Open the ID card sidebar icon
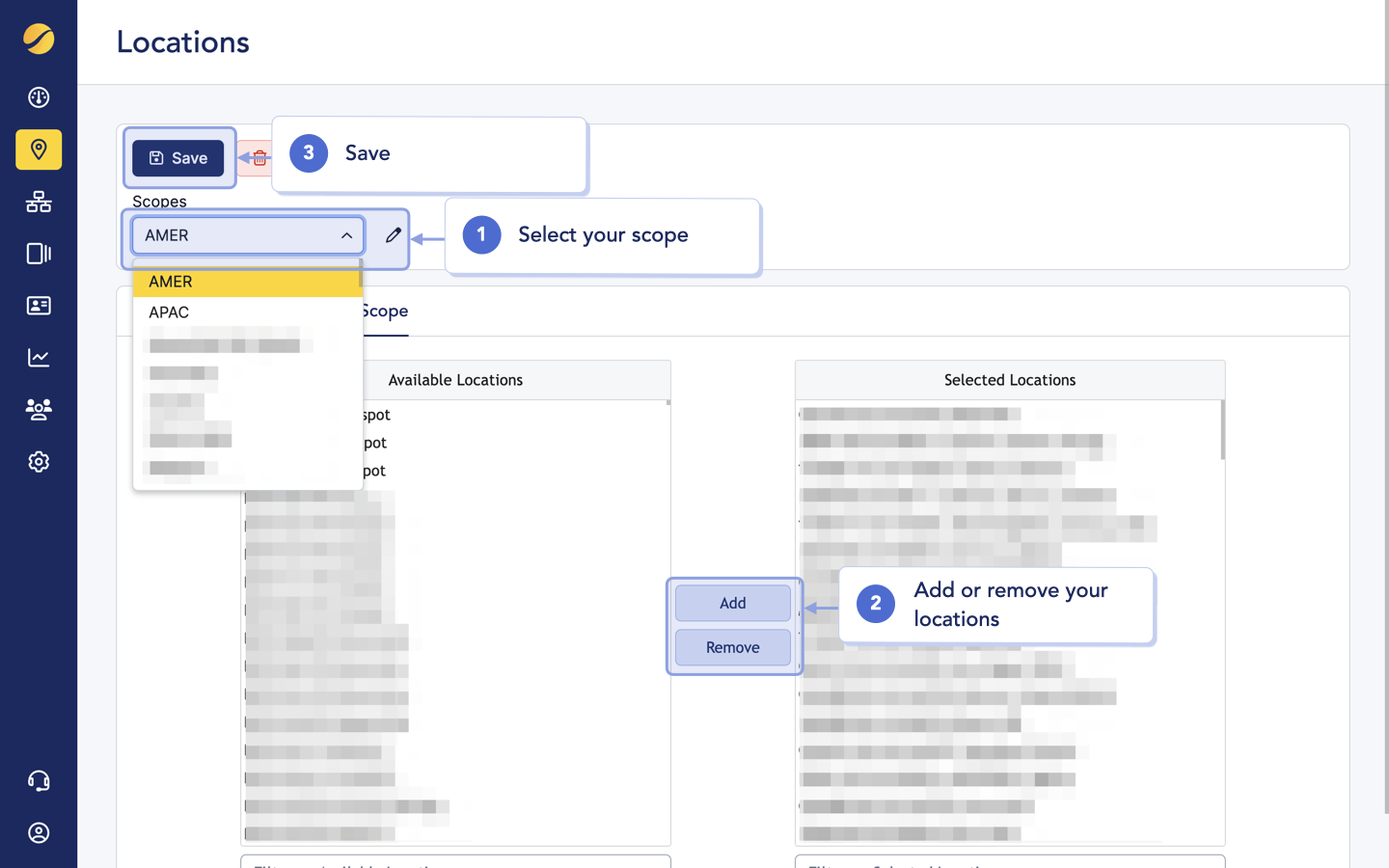This screenshot has height=868, width=1389. 39,306
